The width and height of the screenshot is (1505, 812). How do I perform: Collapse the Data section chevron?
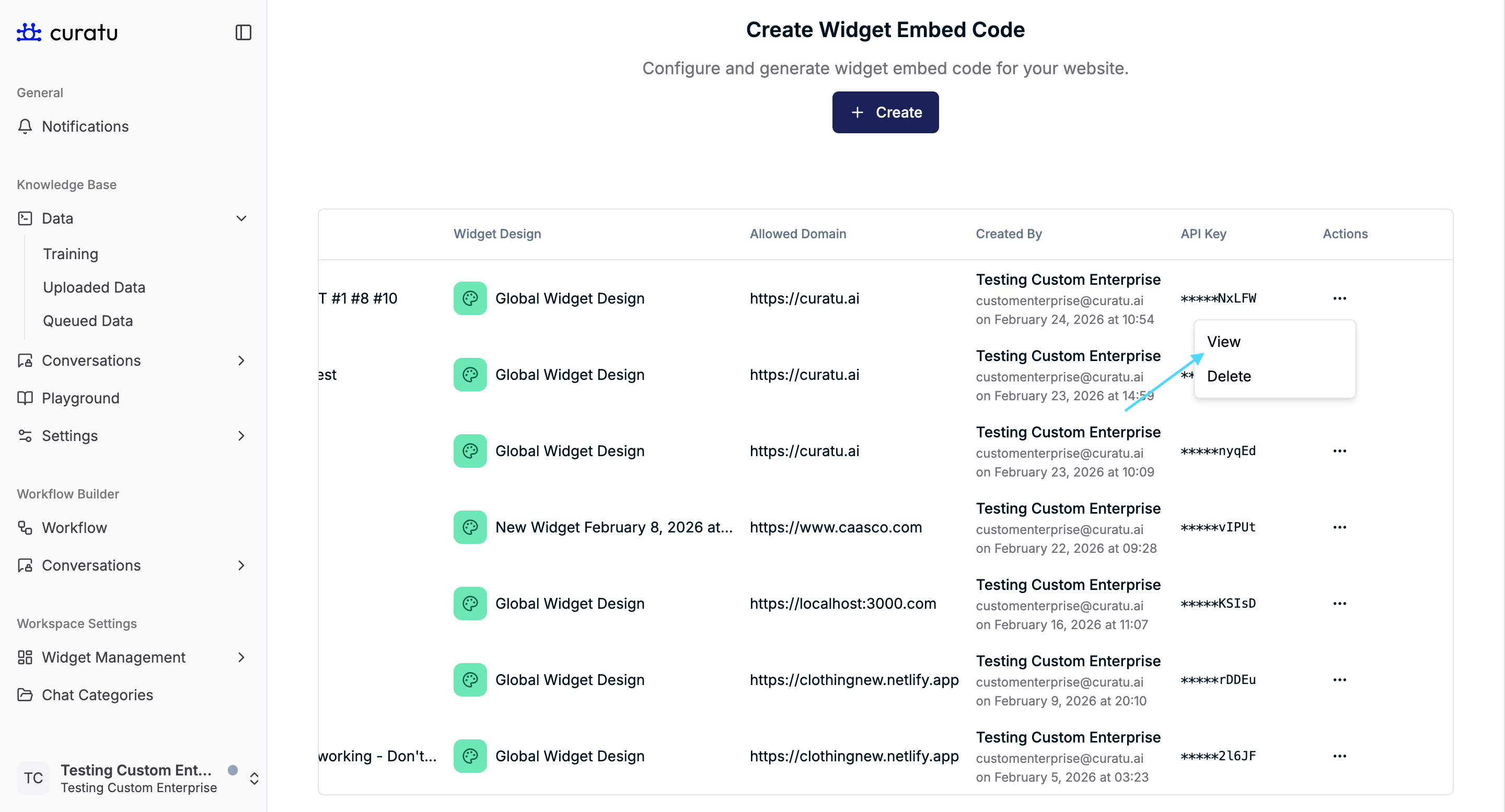(x=241, y=218)
